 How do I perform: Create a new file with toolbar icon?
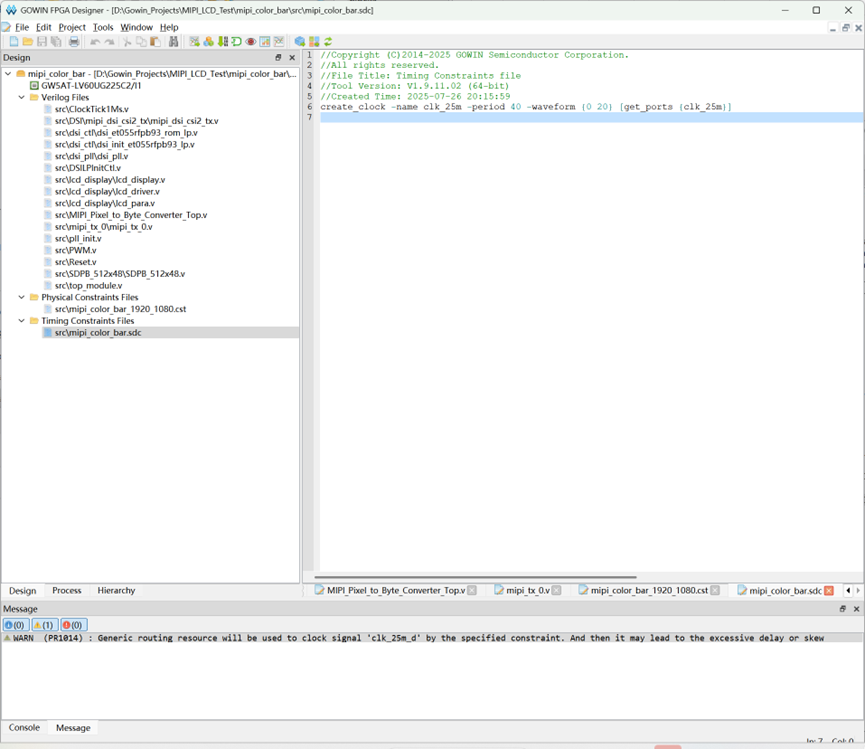pos(14,41)
